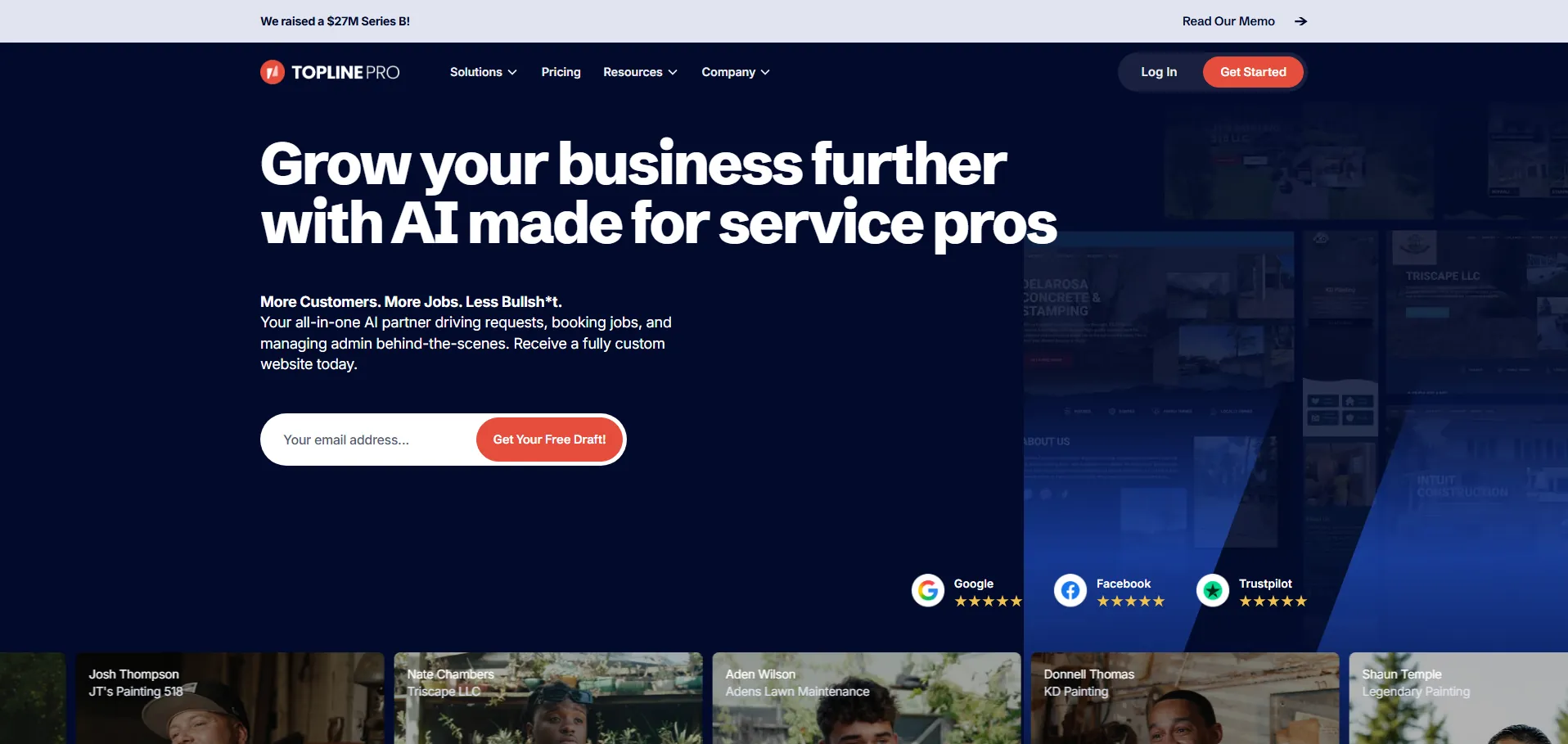Expand the Solutions dropdown menu
The height and width of the screenshot is (744, 1568).
point(483,72)
